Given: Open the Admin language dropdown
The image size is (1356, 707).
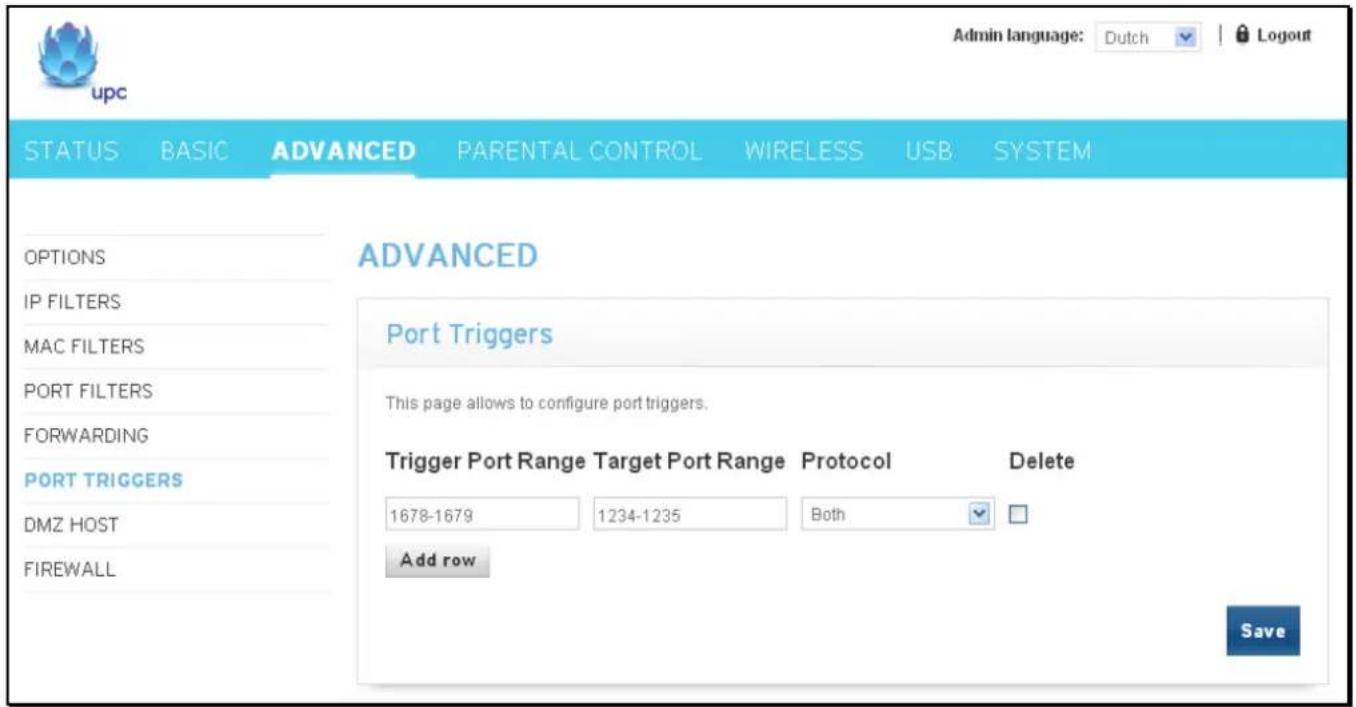Looking at the screenshot, I should coord(1148,37).
